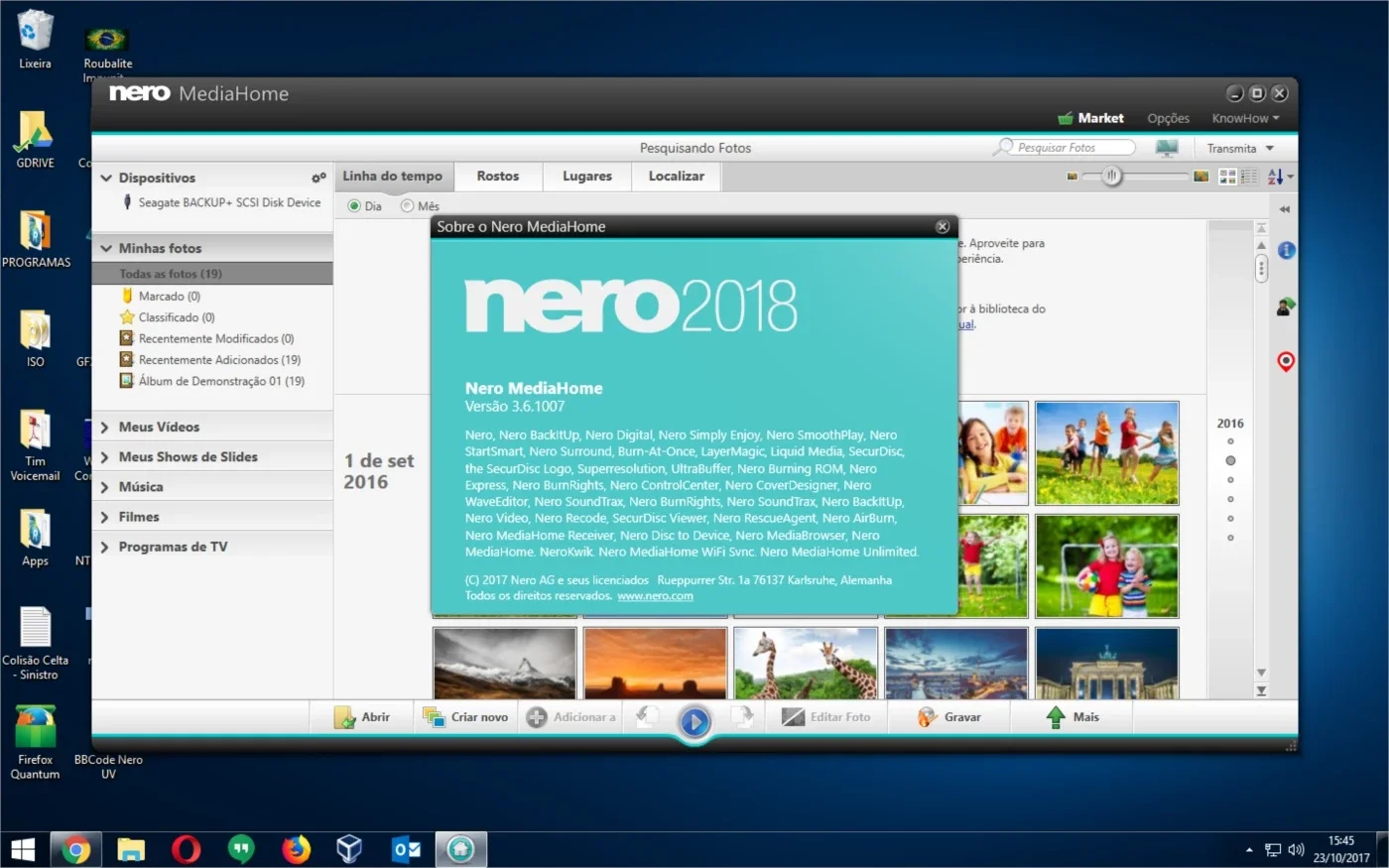Open the Market shopping basket icon
The height and width of the screenshot is (868, 1389).
1066,118
